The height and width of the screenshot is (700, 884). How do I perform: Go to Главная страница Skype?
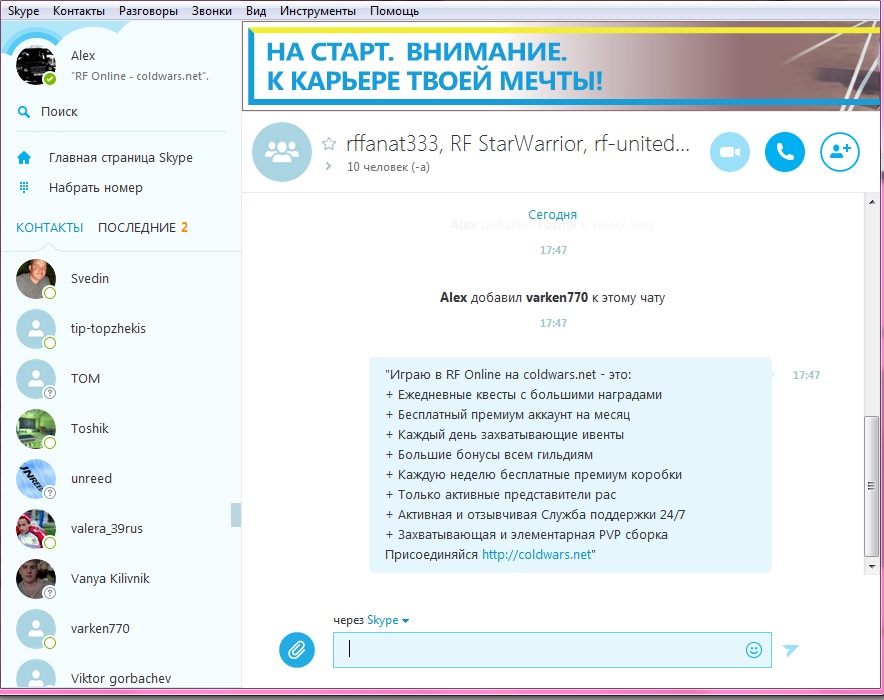coord(121,158)
